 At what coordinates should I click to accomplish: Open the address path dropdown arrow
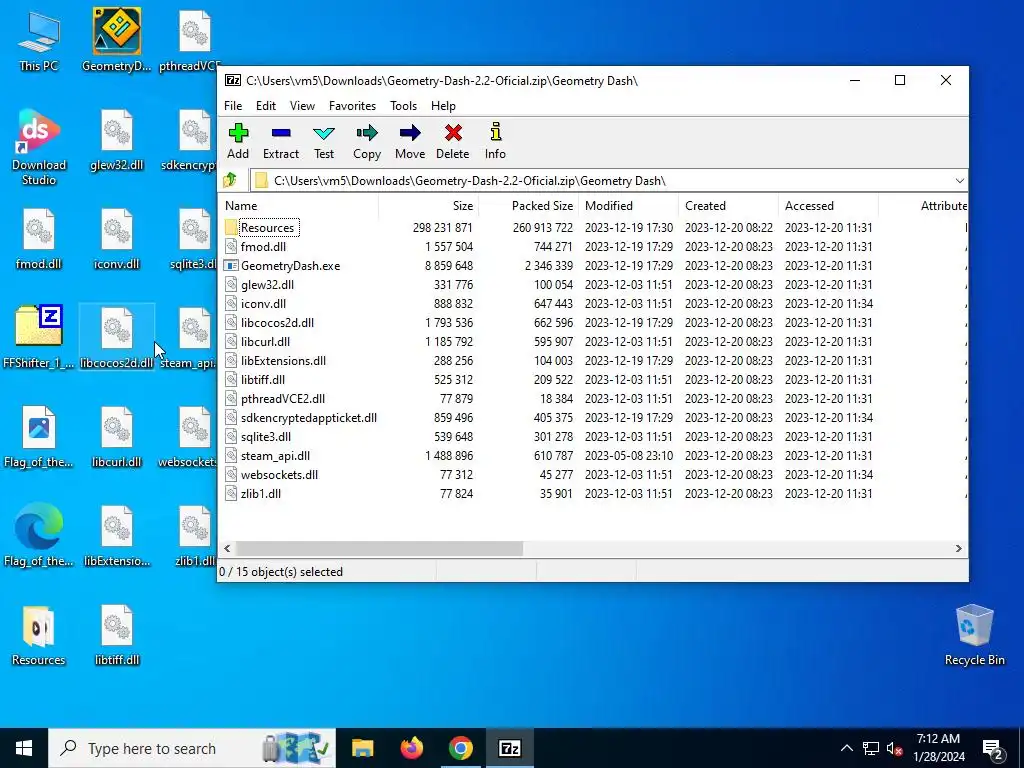pyautogui.click(x=959, y=181)
